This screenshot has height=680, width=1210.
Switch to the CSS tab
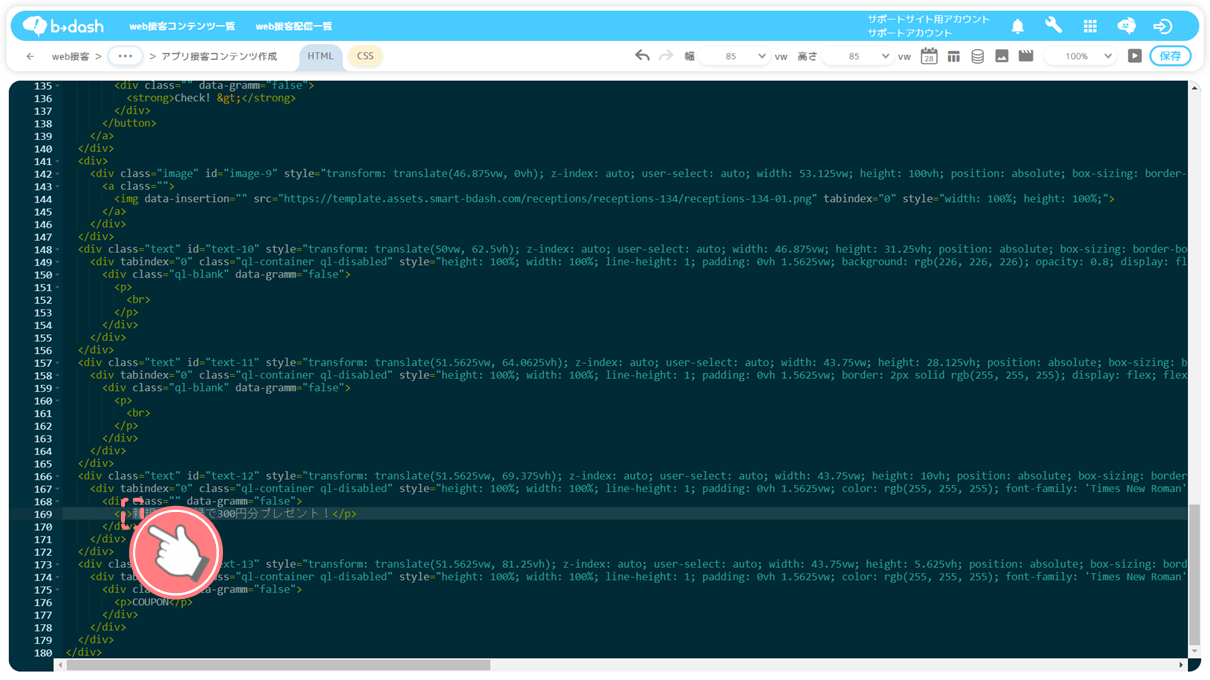[365, 56]
